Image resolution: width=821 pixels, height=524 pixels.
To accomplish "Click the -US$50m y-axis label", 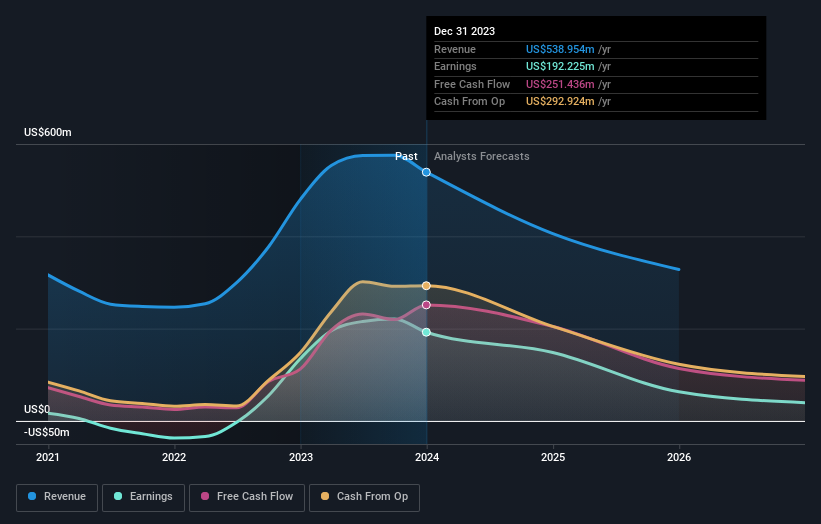I will tap(46, 432).
